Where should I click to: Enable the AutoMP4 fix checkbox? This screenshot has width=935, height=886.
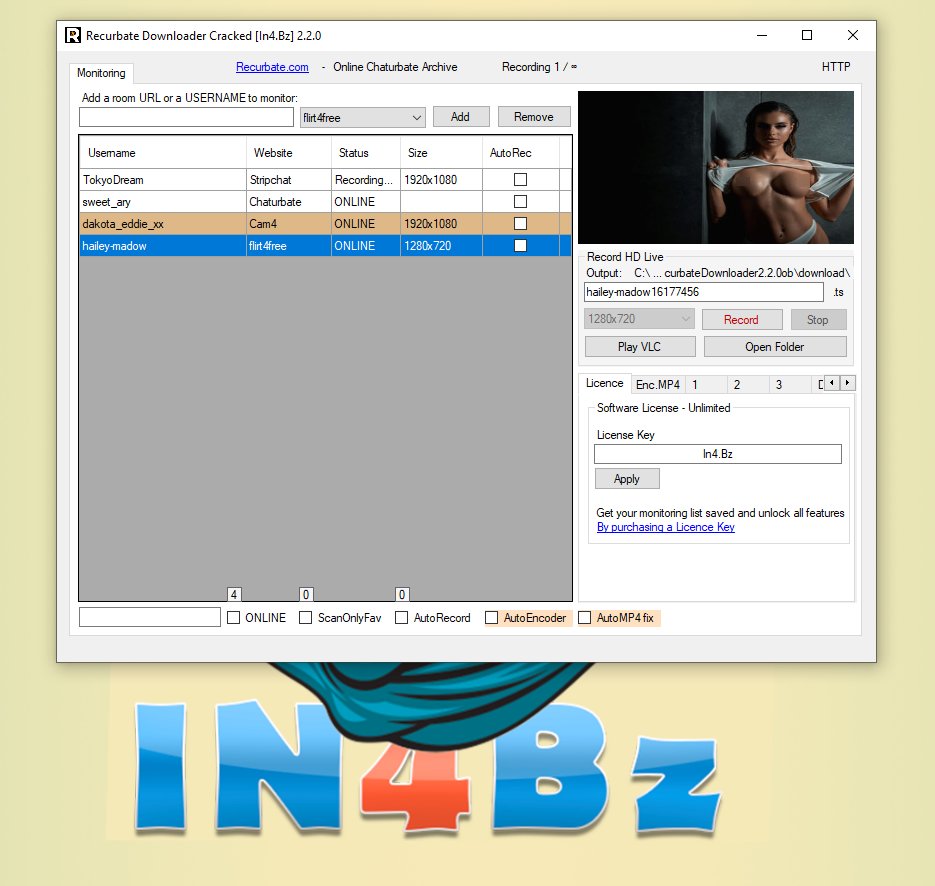click(585, 618)
